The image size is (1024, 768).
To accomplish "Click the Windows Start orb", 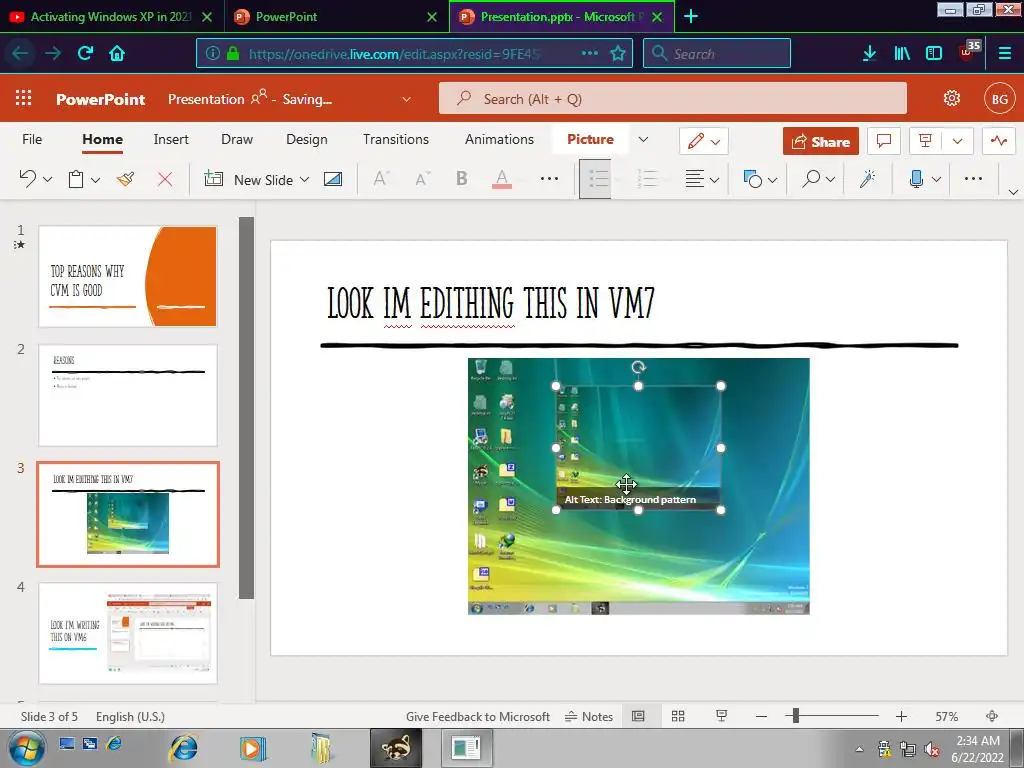I will click(x=27, y=748).
